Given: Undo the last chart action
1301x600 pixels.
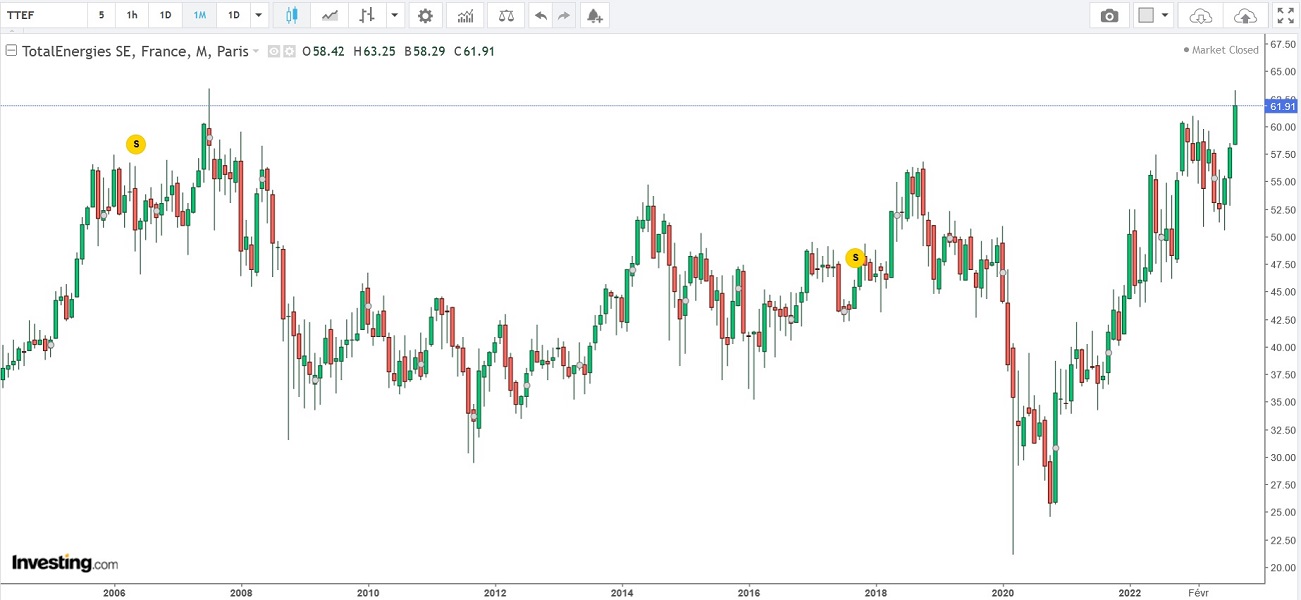Looking at the screenshot, I should point(541,16).
